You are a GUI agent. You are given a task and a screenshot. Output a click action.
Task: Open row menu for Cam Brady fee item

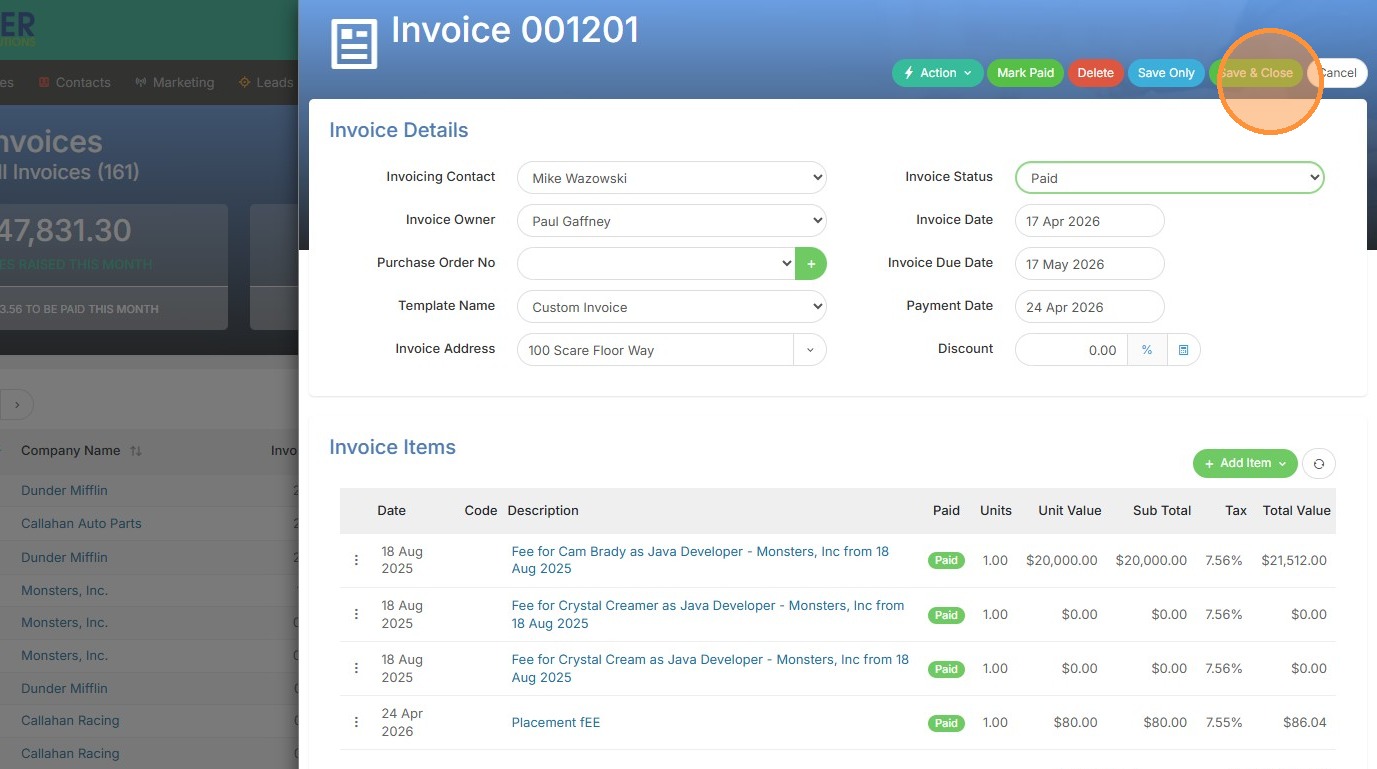tap(356, 560)
